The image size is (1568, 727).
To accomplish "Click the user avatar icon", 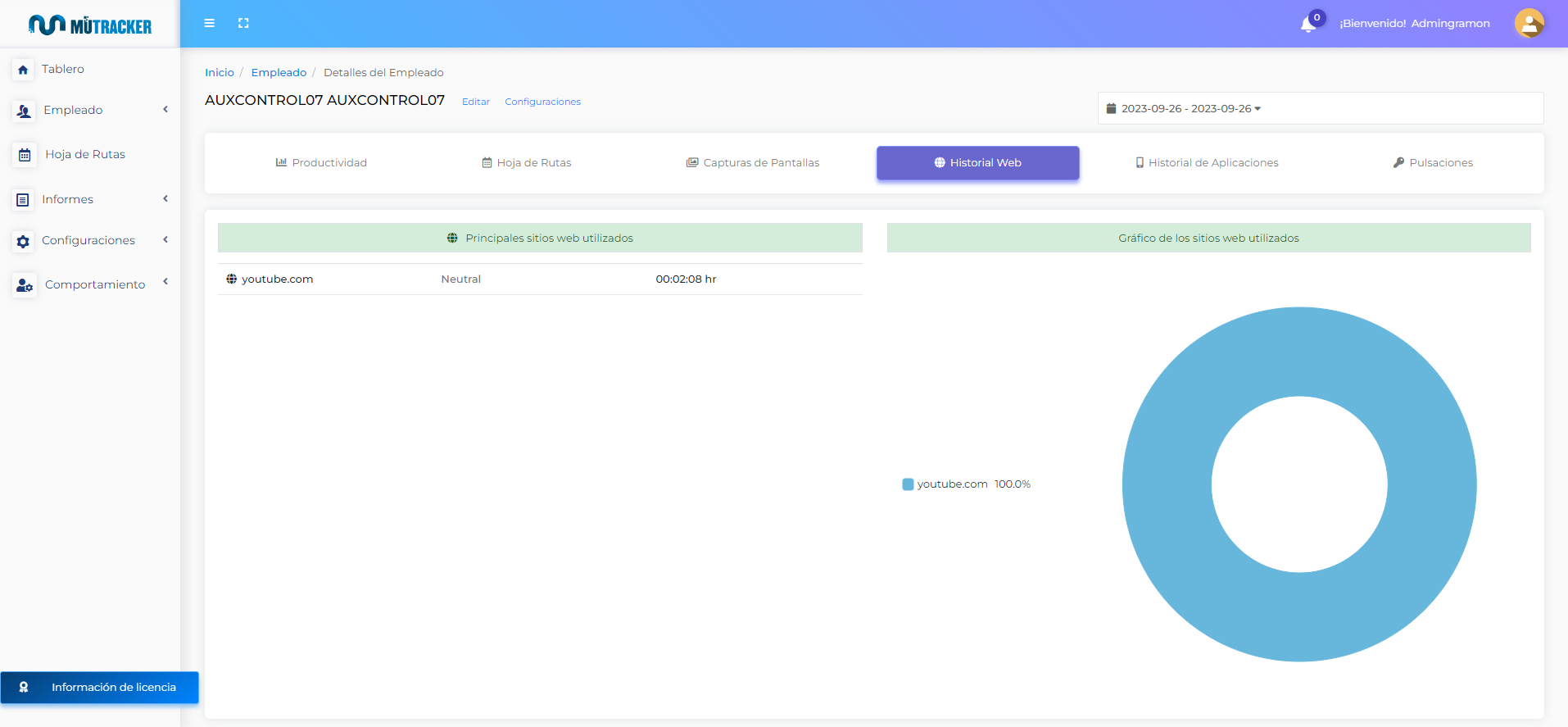I will tap(1529, 23).
